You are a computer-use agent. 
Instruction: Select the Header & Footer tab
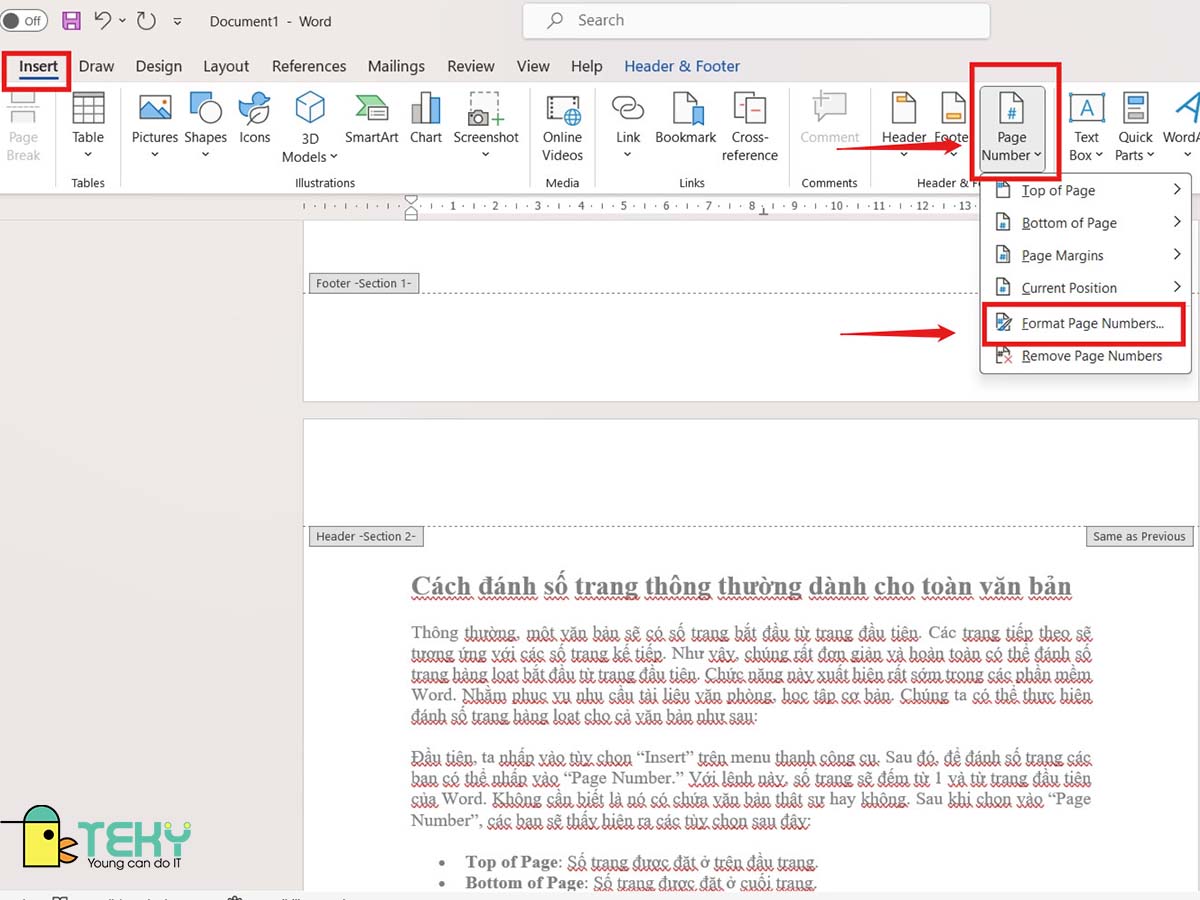tap(682, 67)
